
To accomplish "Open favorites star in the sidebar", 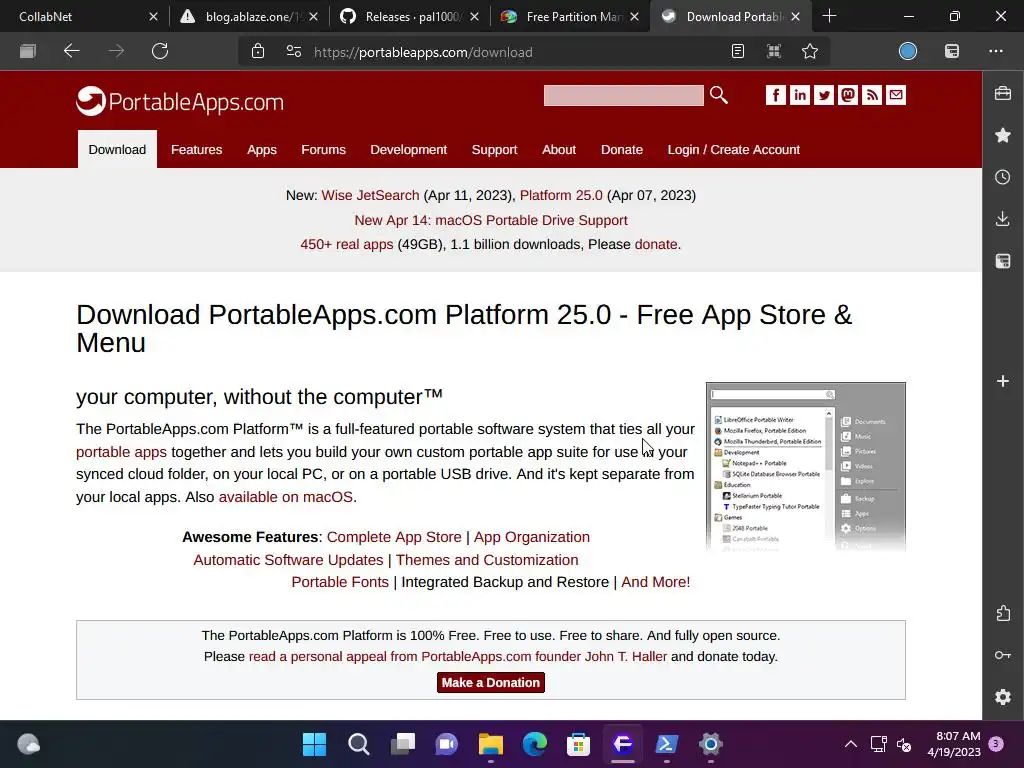I will point(1003,135).
